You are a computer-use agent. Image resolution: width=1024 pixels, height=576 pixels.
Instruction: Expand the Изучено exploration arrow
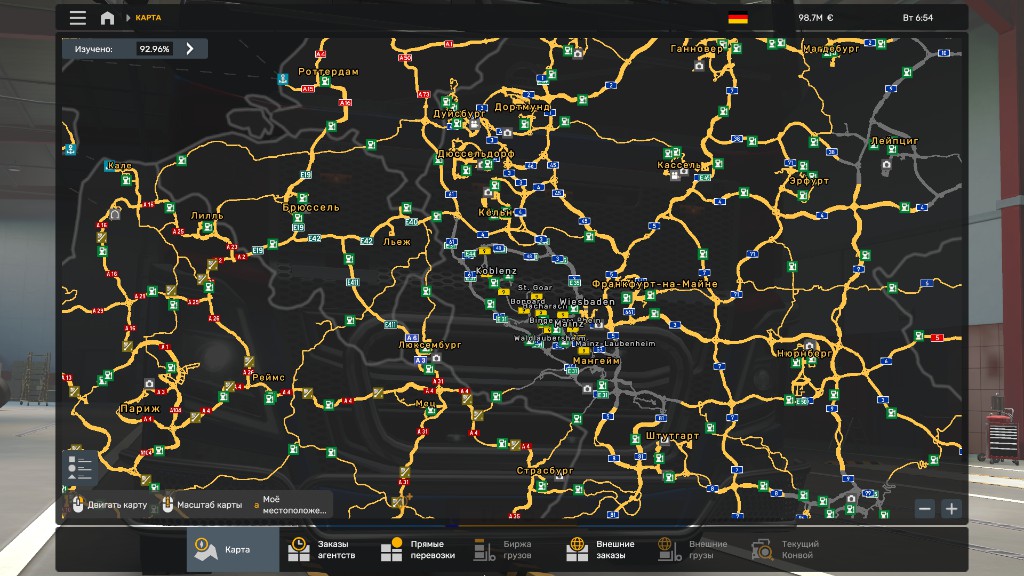pyautogui.click(x=190, y=49)
